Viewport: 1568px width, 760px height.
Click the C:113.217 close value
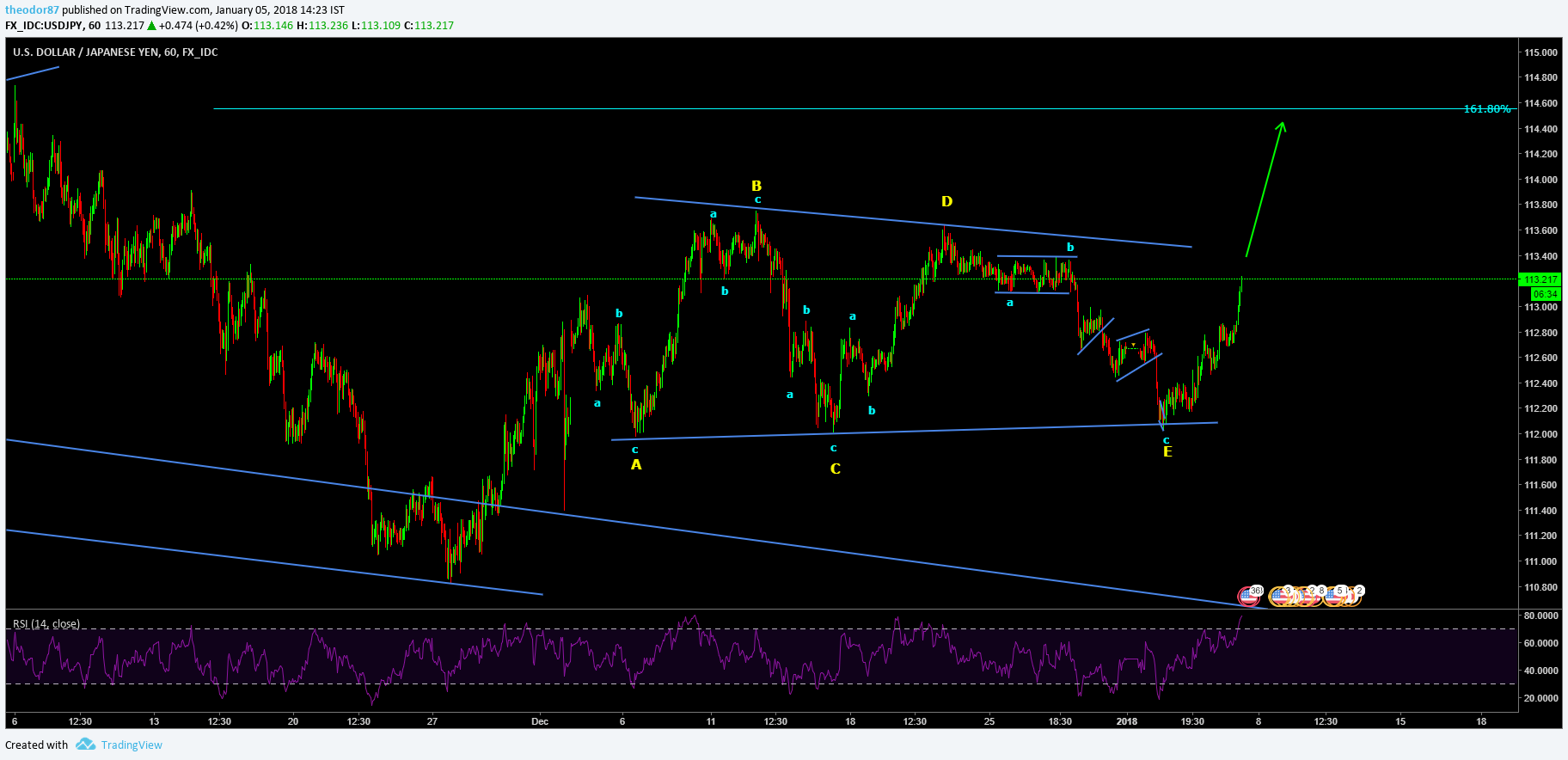[x=429, y=26]
